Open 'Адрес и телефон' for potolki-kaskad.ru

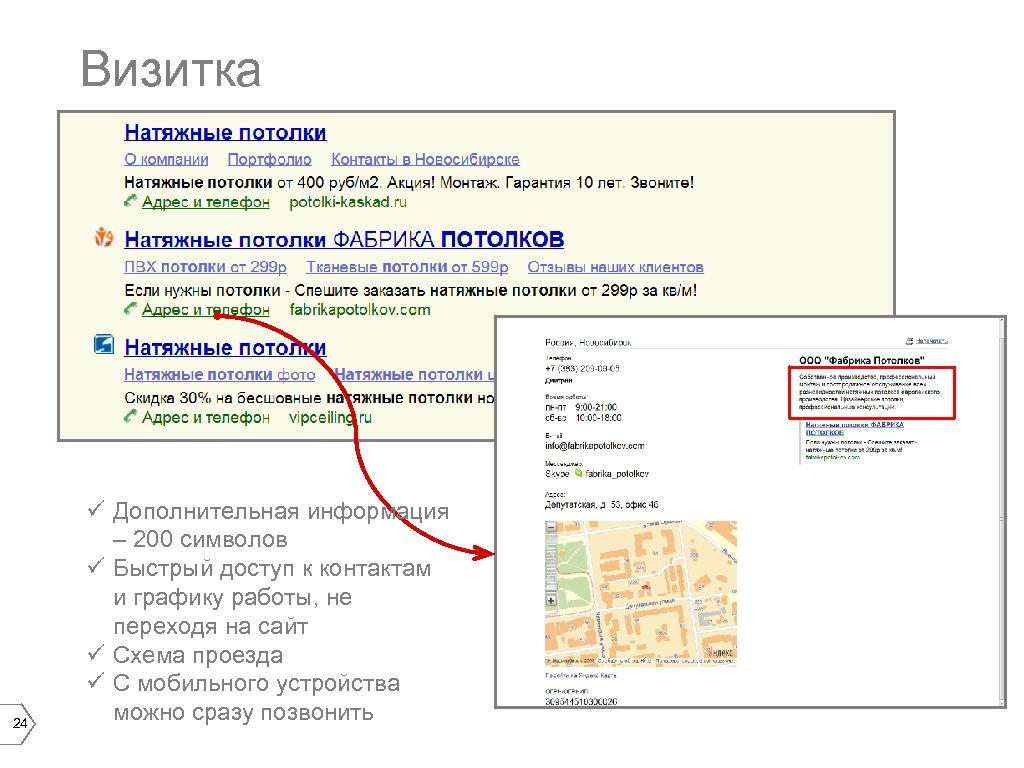(x=206, y=202)
